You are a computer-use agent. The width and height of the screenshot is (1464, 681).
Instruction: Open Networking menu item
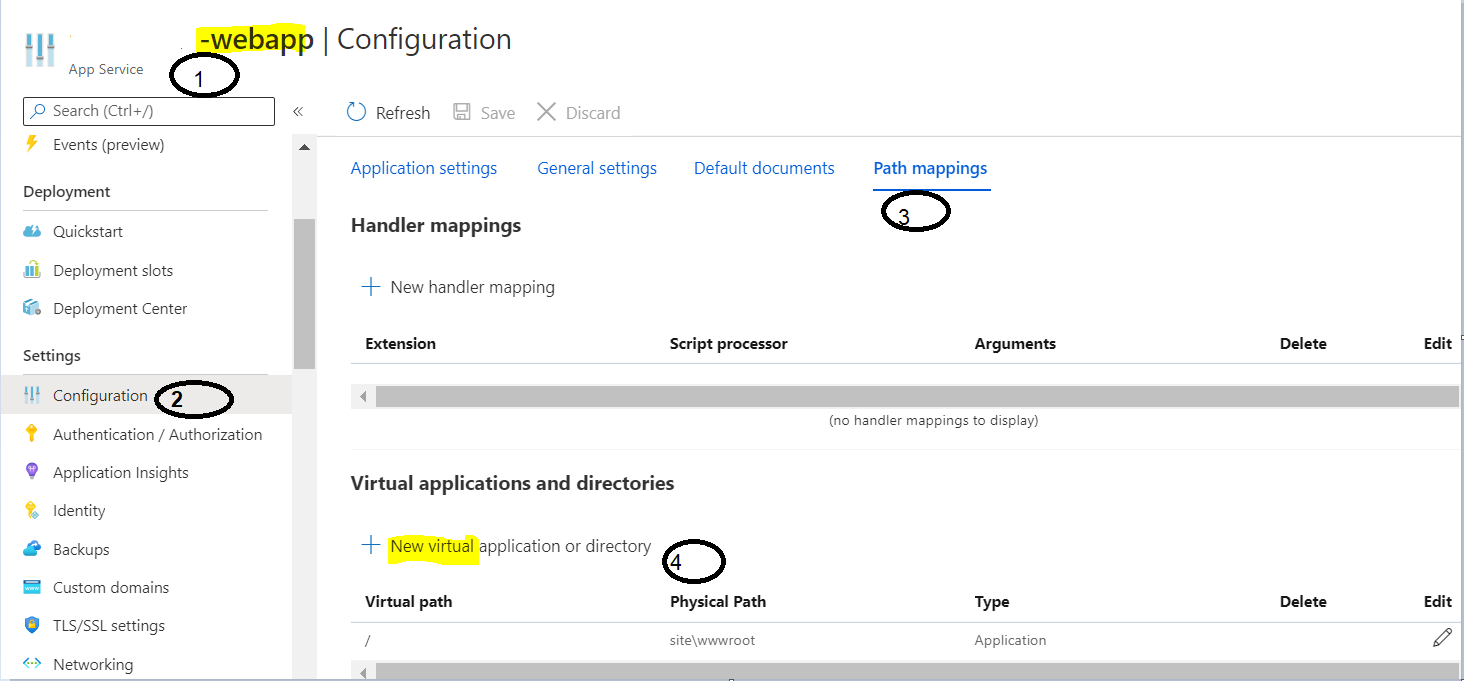pos(93,664)
